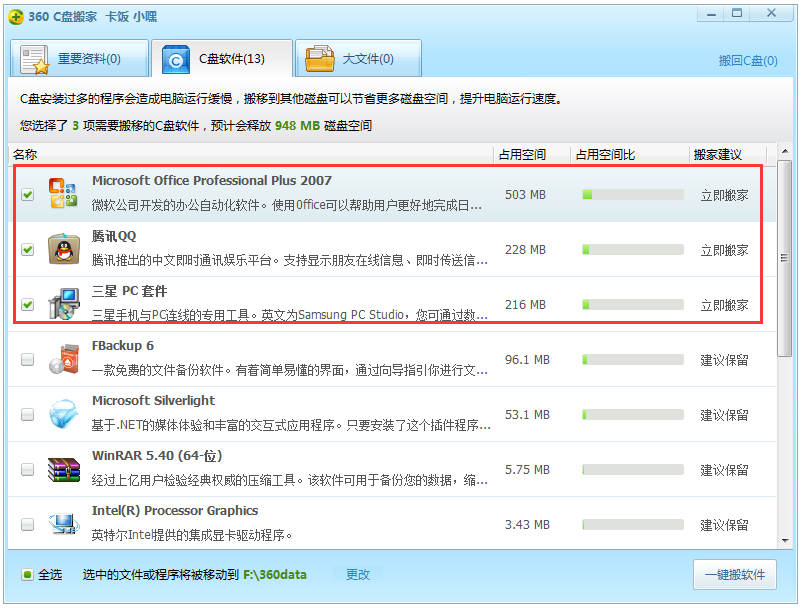Click 腾讯QQ space usage bar

633,249
